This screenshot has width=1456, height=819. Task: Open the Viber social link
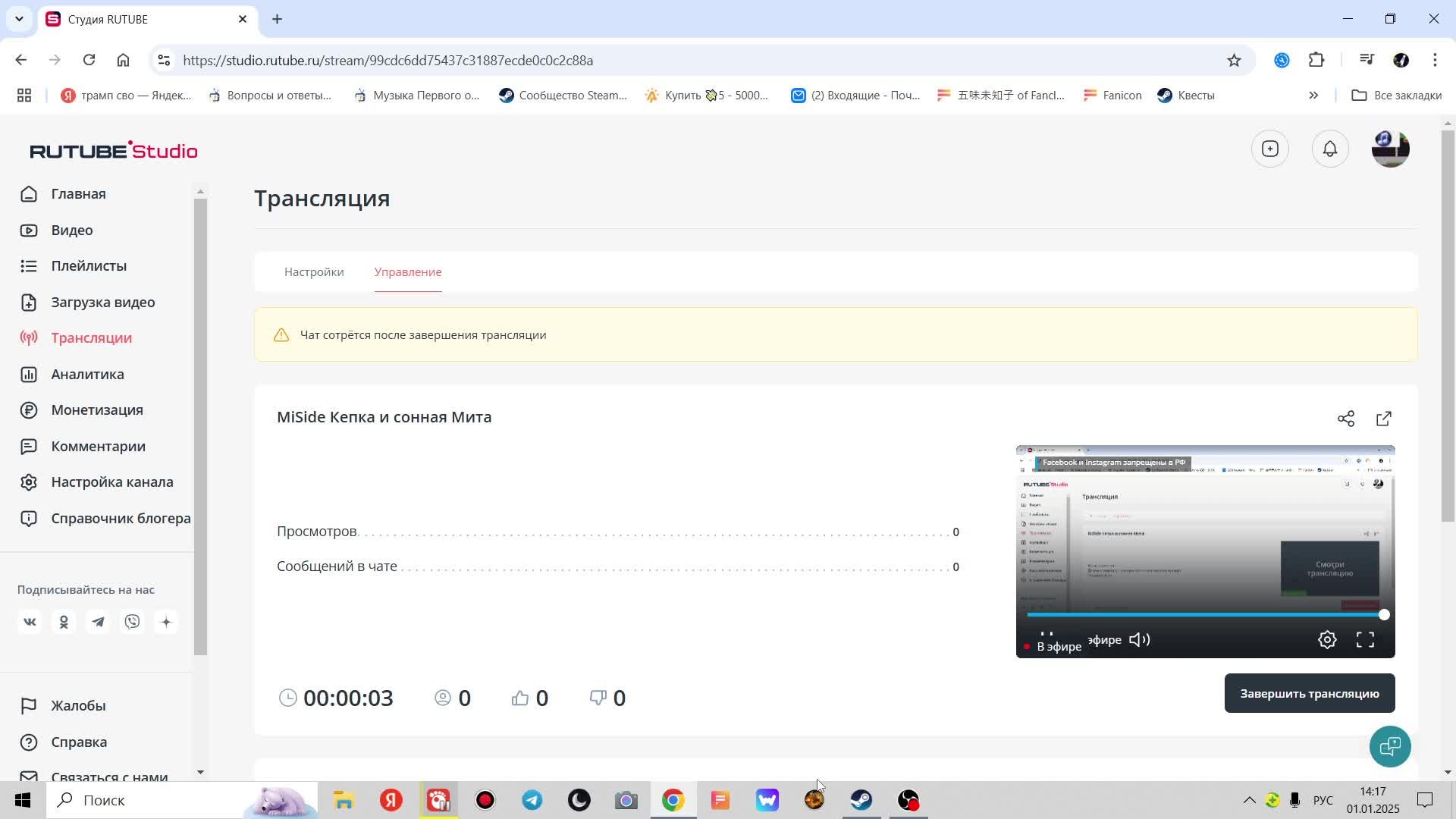click(133, 623)
